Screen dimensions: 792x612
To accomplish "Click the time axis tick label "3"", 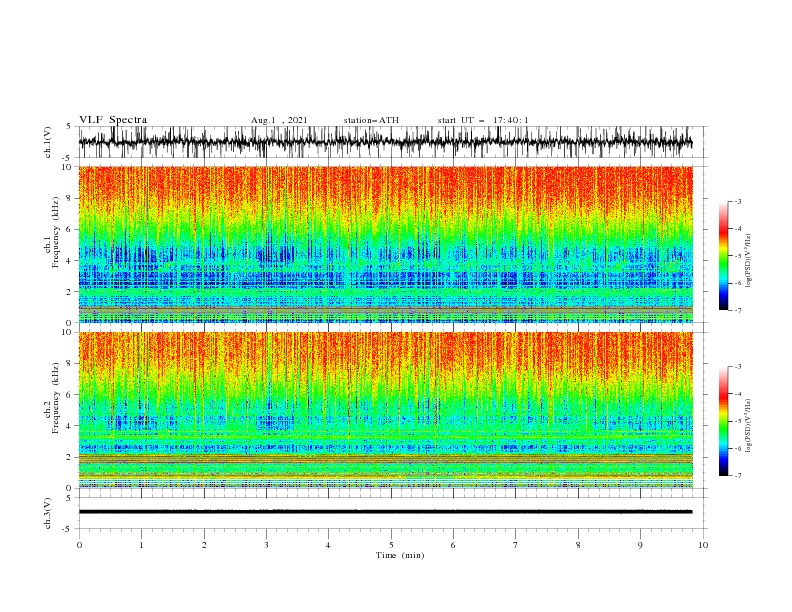I will coord(266,545).
